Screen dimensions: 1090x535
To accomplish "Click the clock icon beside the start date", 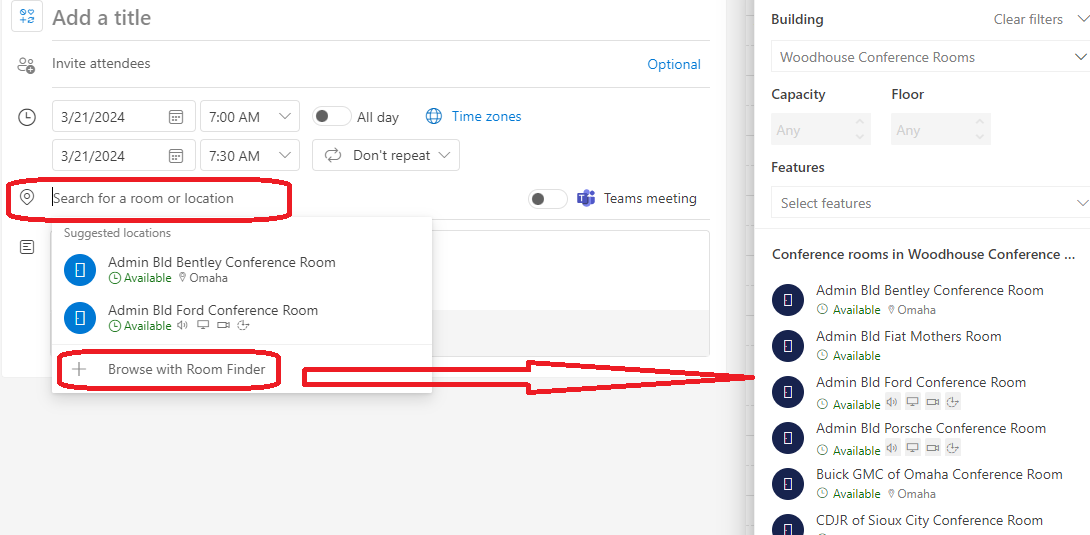I will (x=26, y=117).
